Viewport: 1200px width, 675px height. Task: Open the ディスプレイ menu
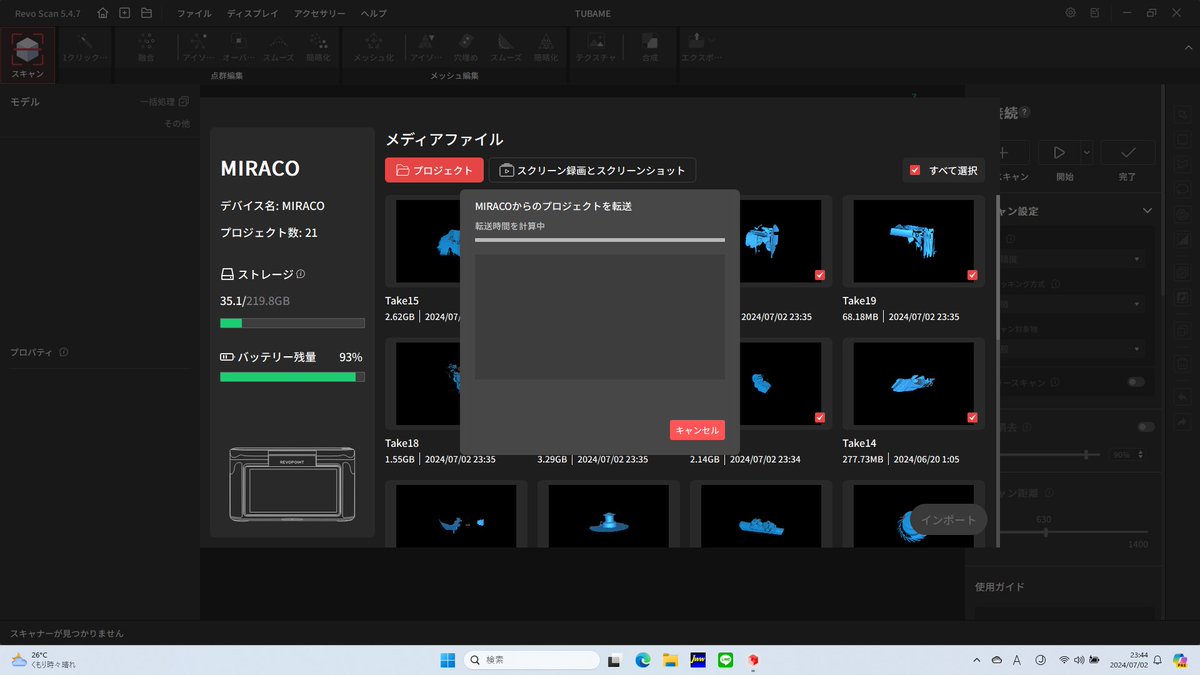(253, 14)
